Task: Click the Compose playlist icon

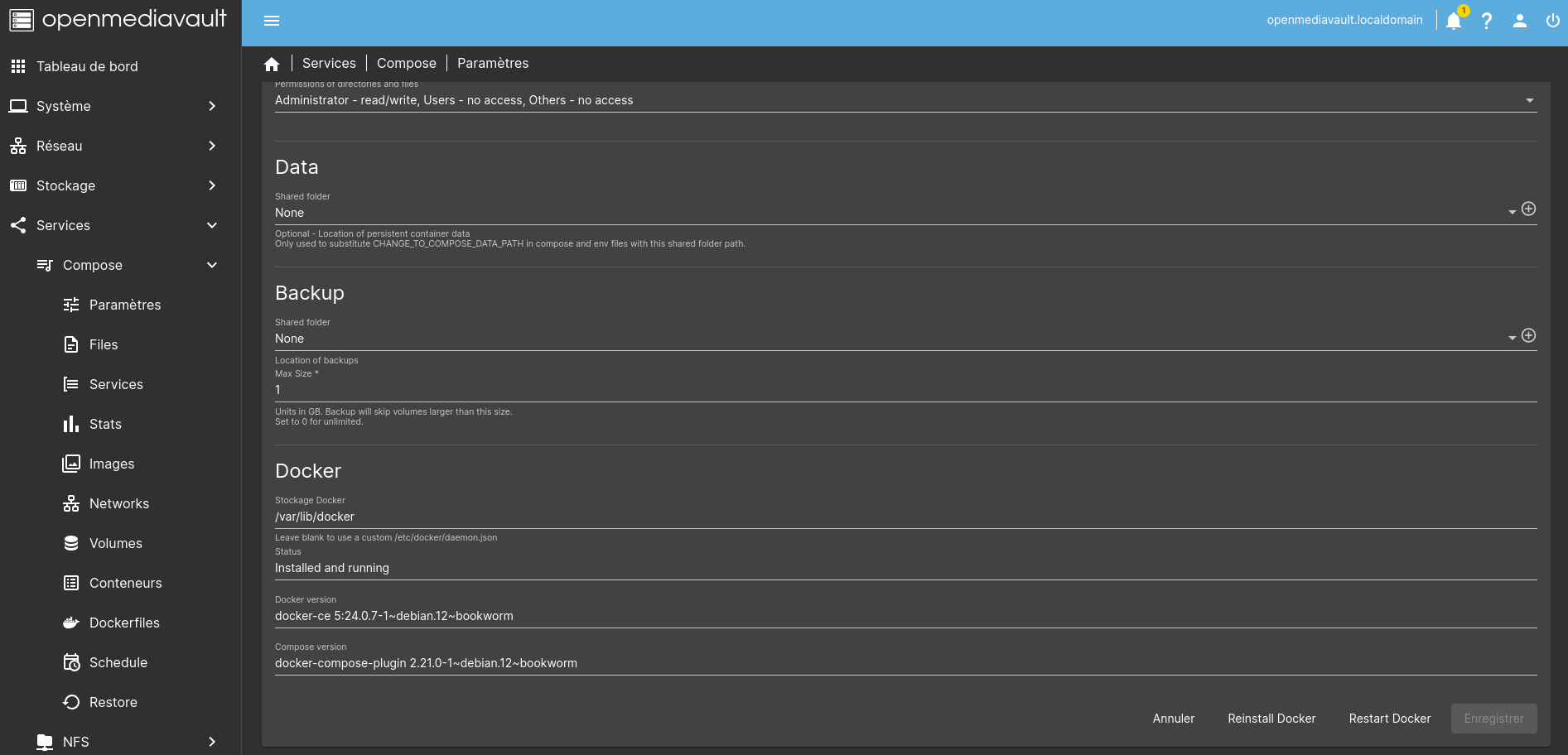Action: [45, 265]
